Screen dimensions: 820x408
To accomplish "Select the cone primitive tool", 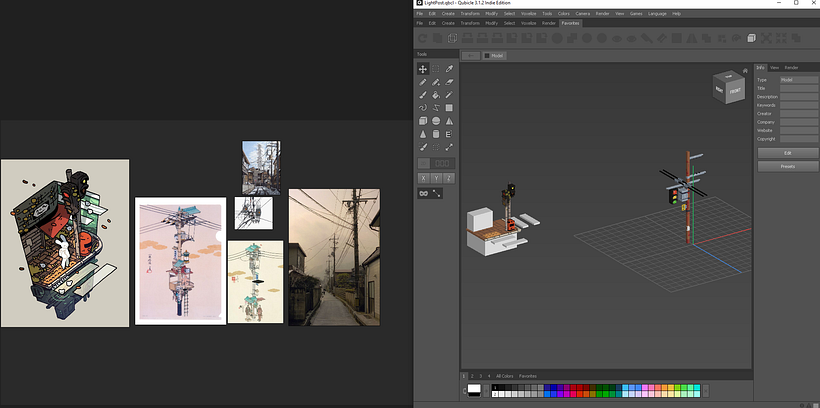I will [423, 134].
